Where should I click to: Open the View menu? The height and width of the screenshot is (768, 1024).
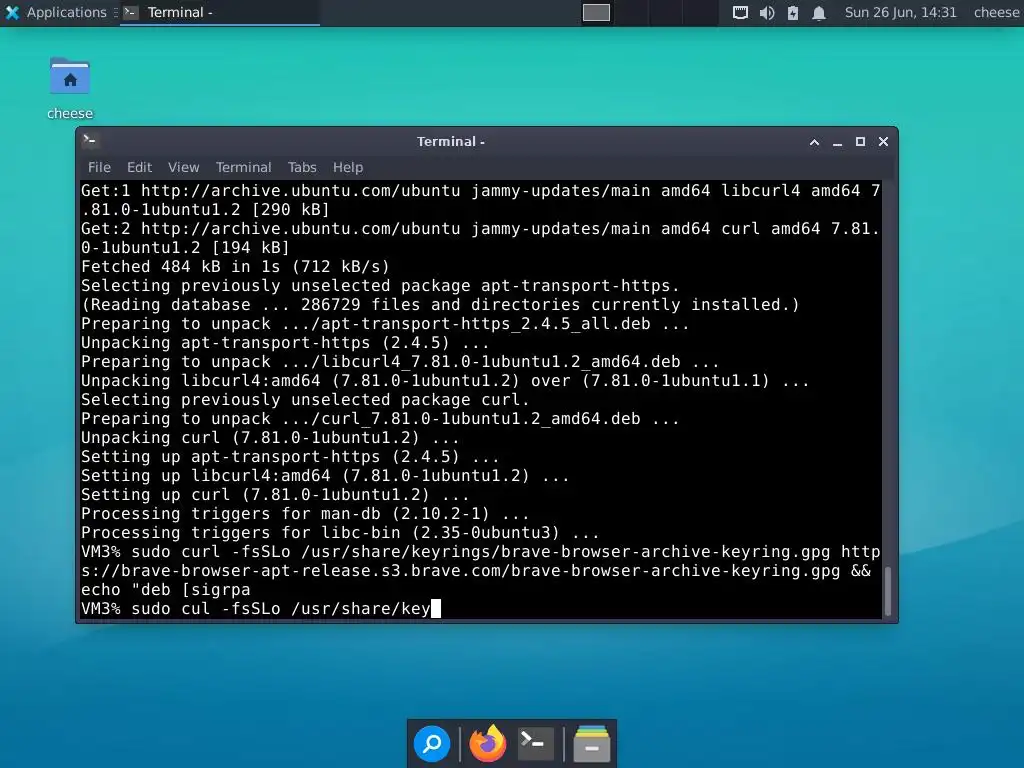click(184, 167)
